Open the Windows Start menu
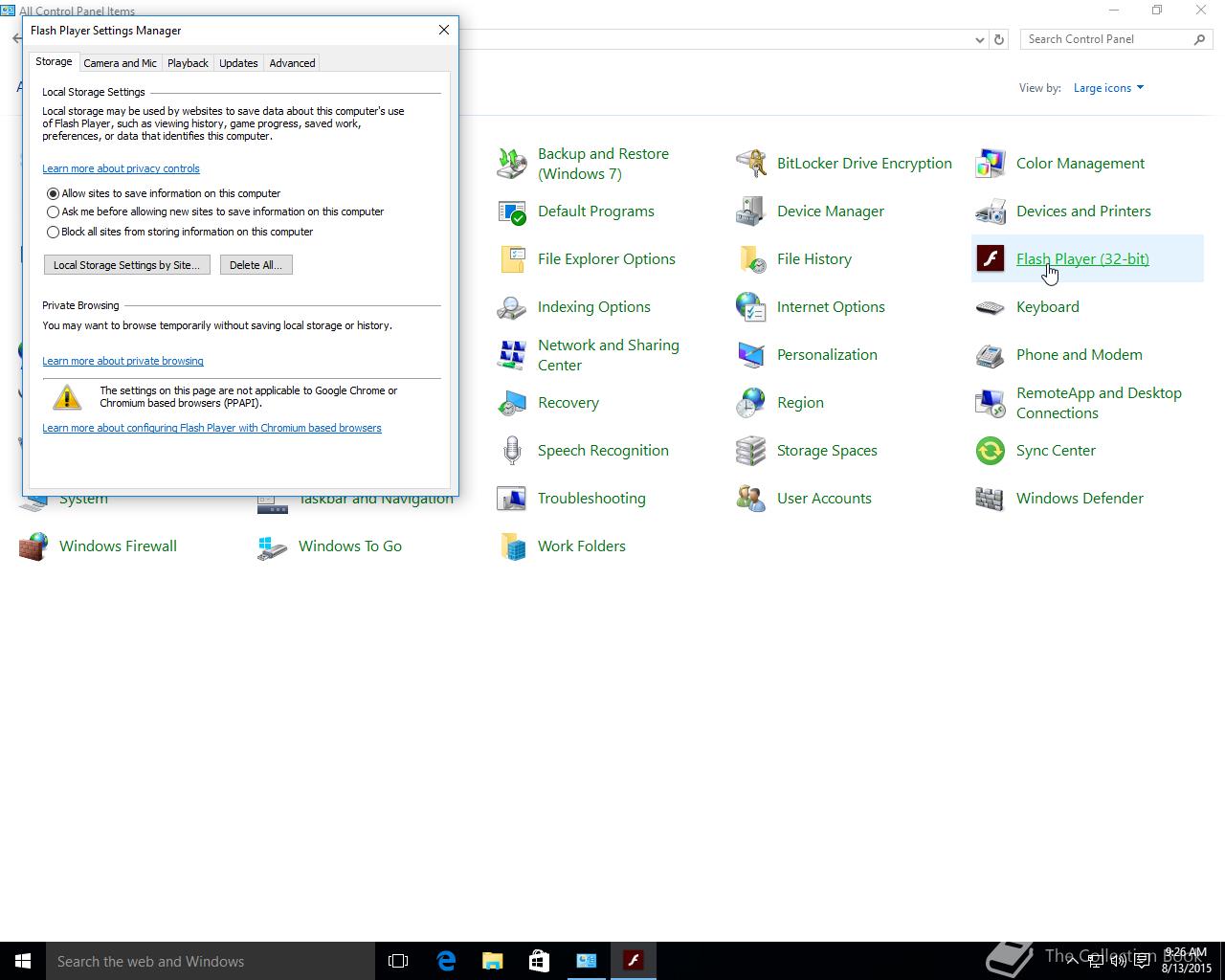Viewport: 1225px width, 980px height. tap(23, 961)
